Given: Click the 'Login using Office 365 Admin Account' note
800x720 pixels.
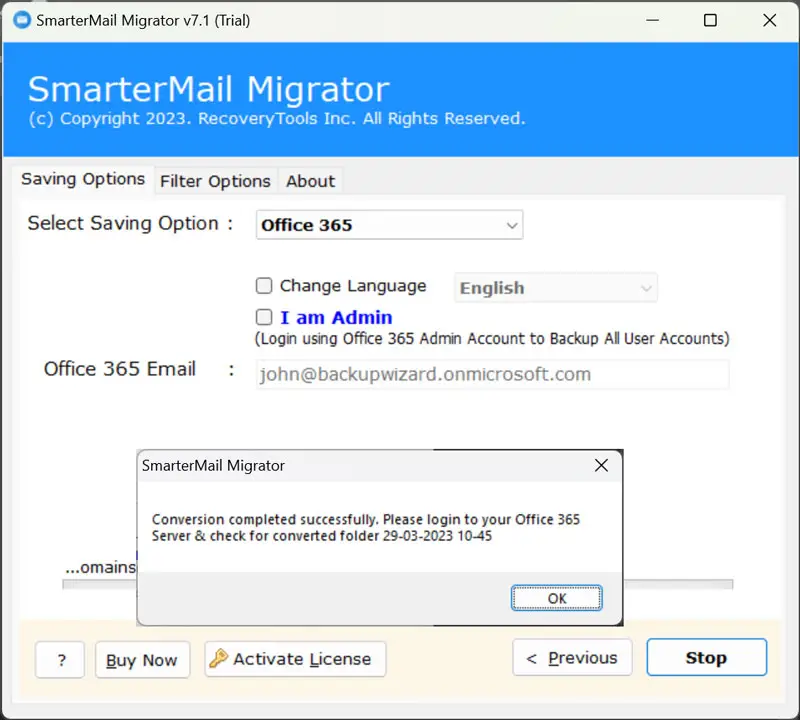Looking at the screenshot, I should 492,339.
